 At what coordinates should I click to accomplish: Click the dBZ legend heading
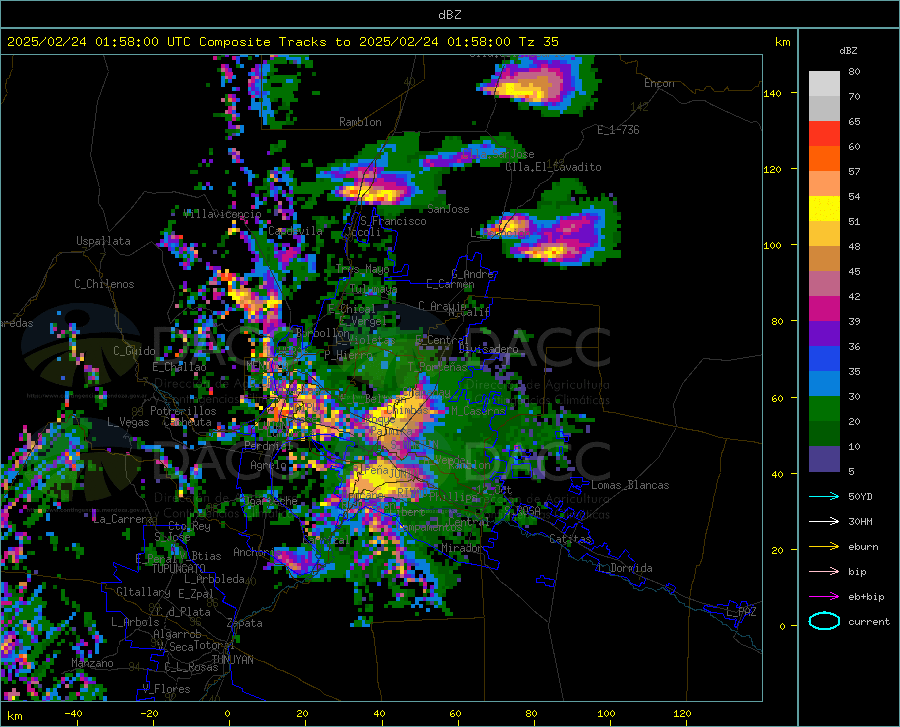tap(848, 50)
